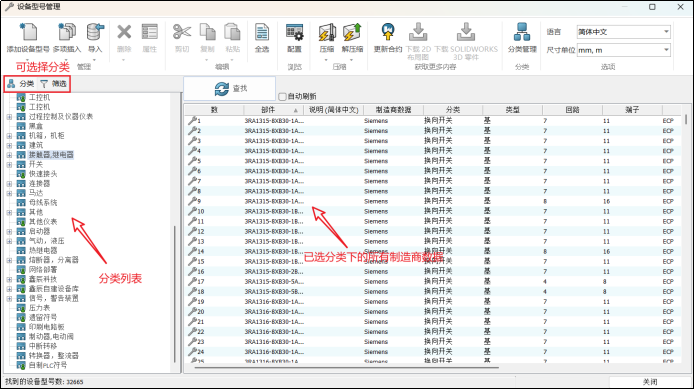Image resolution: width=695 pixels, height=390 pixels.
Task: Click the 类型 column header
Action: coord(512,109)
